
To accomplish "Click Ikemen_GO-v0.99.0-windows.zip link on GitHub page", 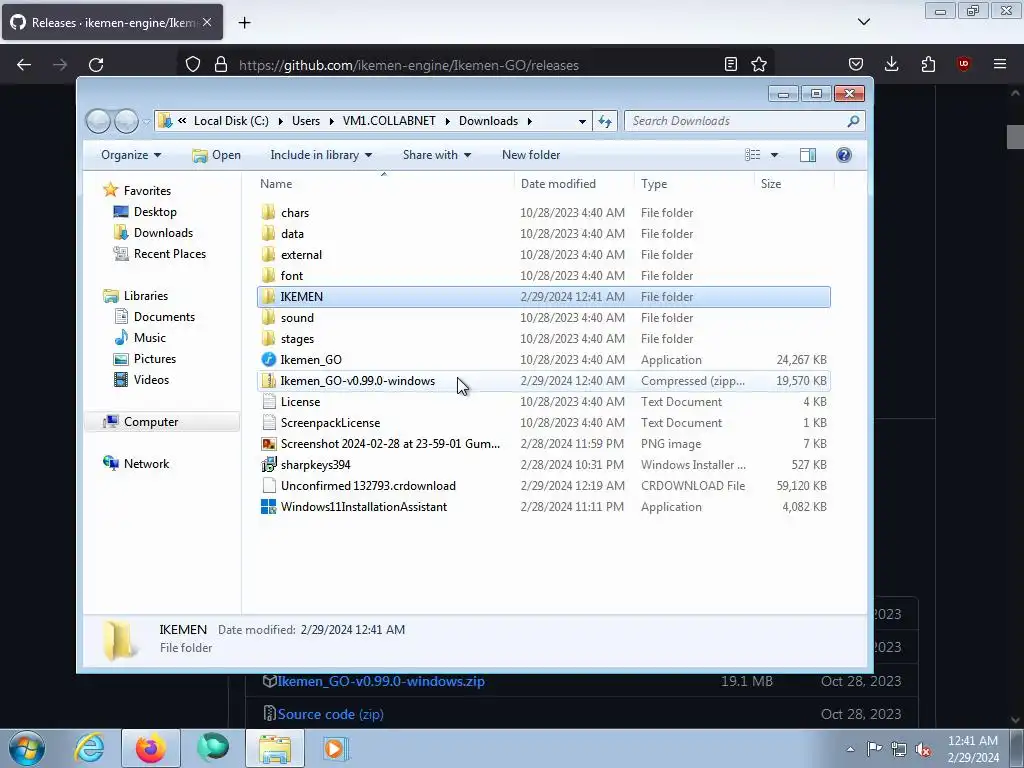I will pyautogui.click(x=381, y=681).
